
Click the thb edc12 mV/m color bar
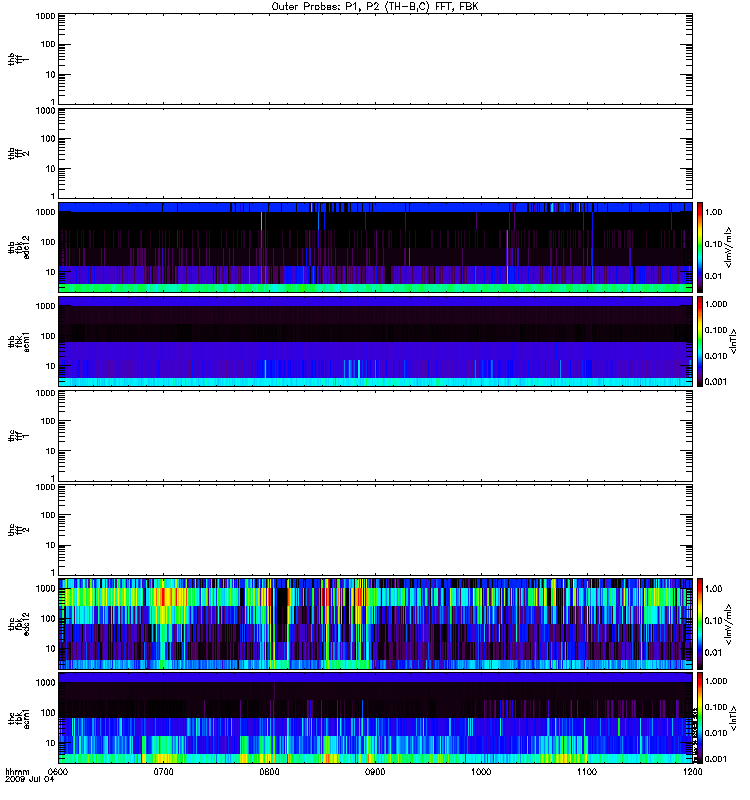pos(700,247)
